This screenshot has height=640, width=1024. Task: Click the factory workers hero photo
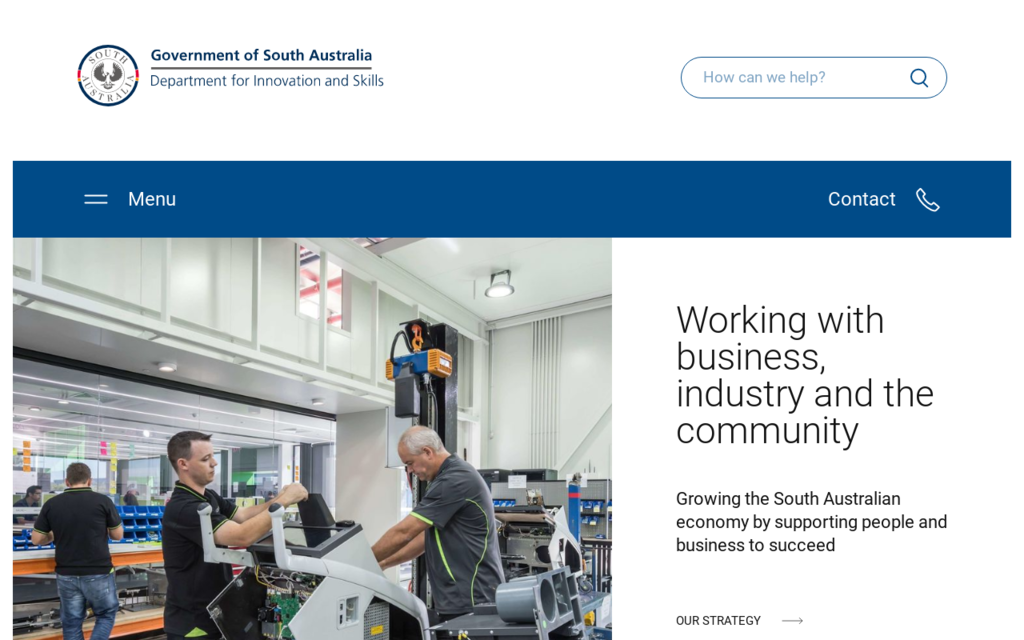pyautogui.click(x=311, y=440)
